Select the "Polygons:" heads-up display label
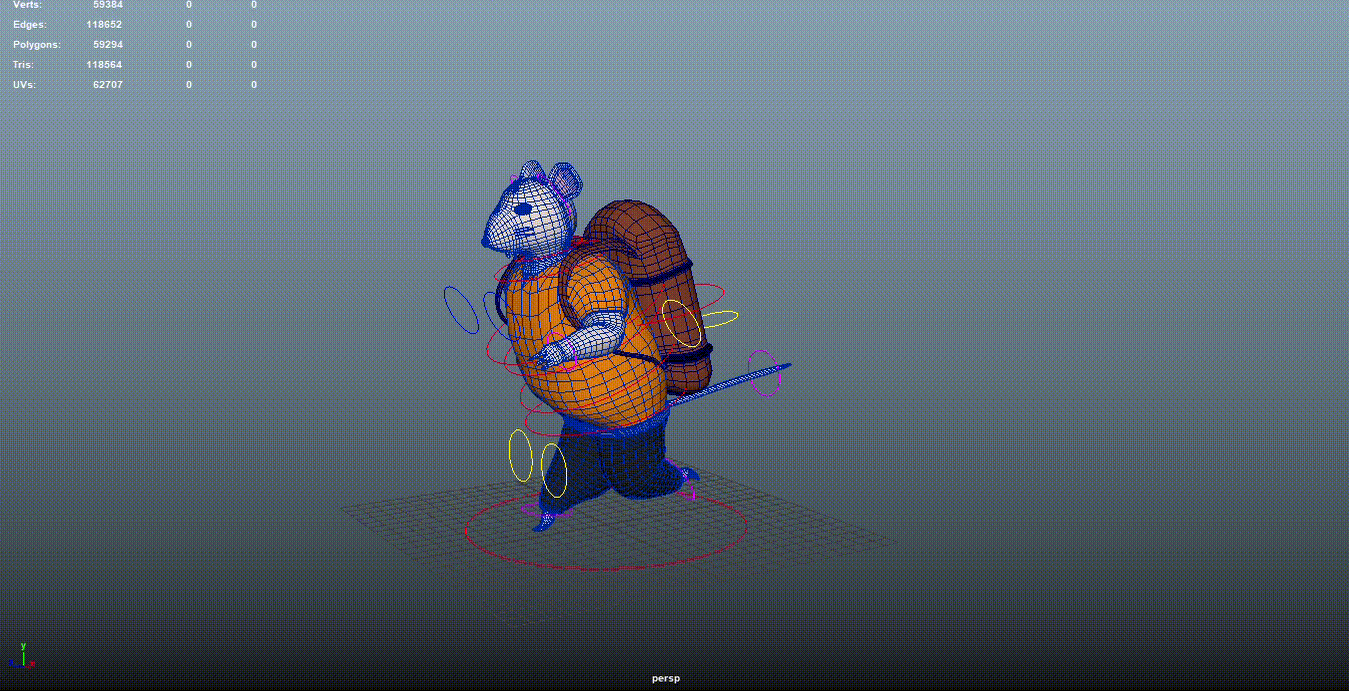1349x691 pixels. point(37,45)
